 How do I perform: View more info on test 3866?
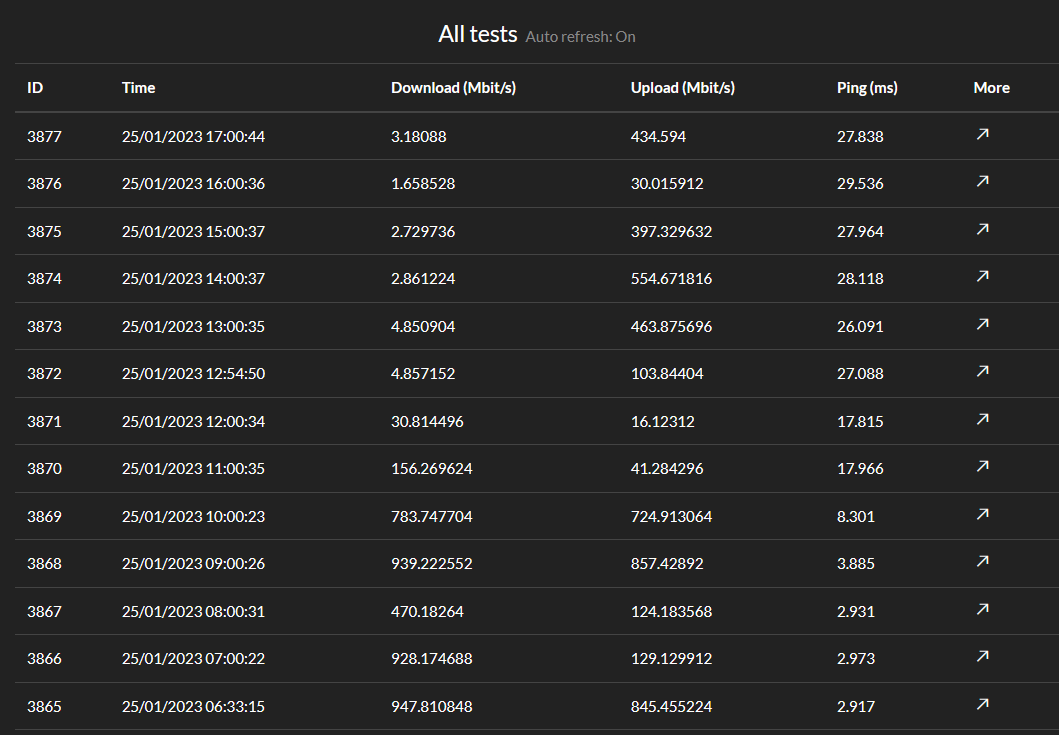pos(982,656)
